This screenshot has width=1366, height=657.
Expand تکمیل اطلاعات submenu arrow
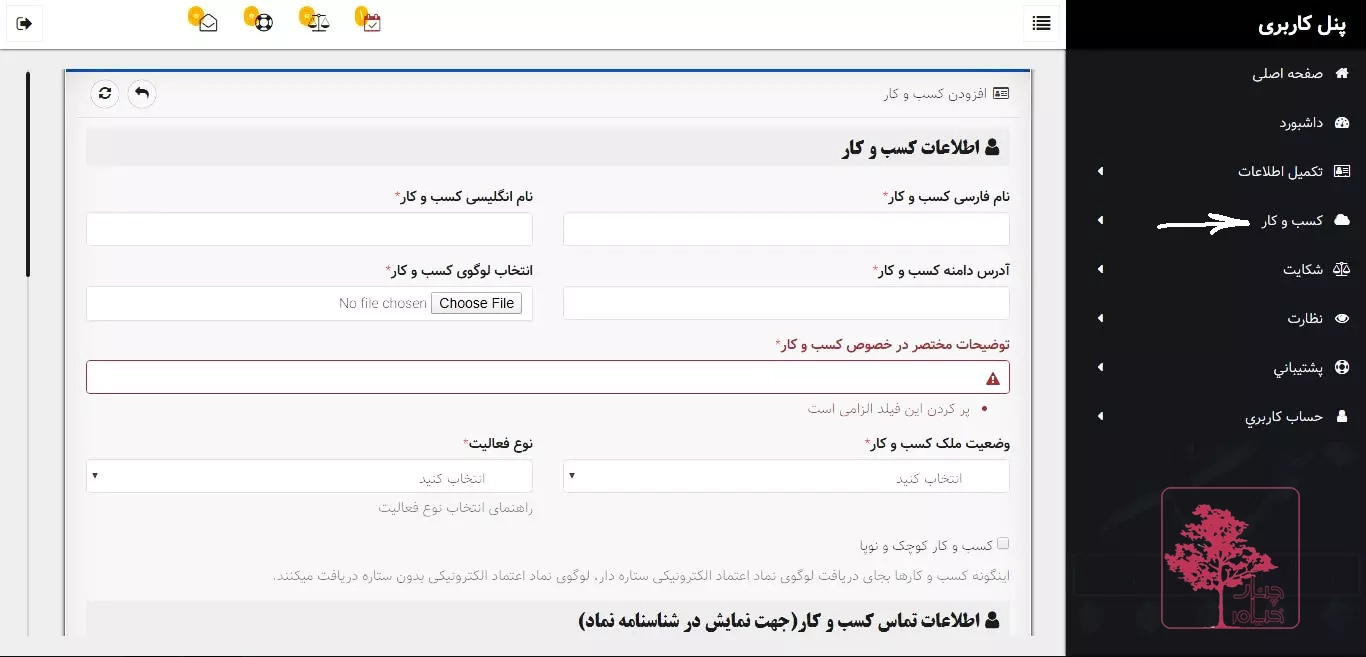click(x=1100, y=172)
